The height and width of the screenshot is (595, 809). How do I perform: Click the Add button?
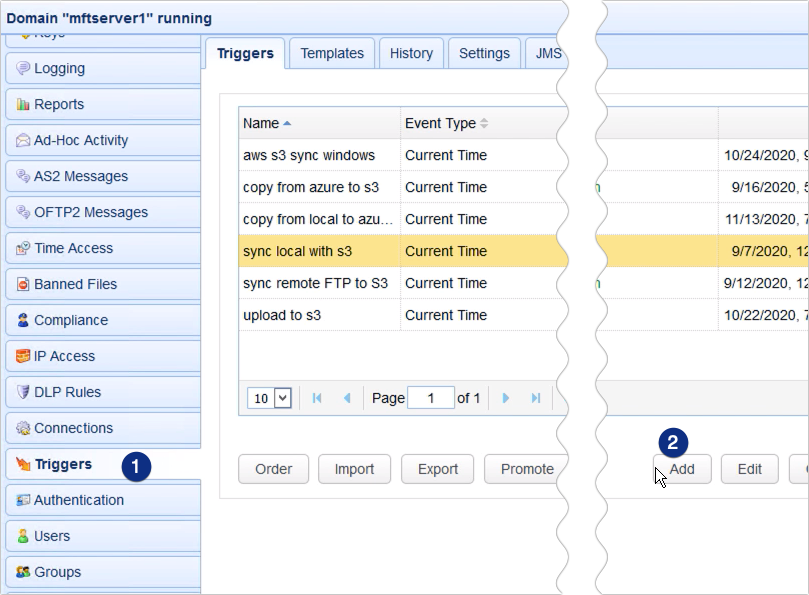pos(682,469)
